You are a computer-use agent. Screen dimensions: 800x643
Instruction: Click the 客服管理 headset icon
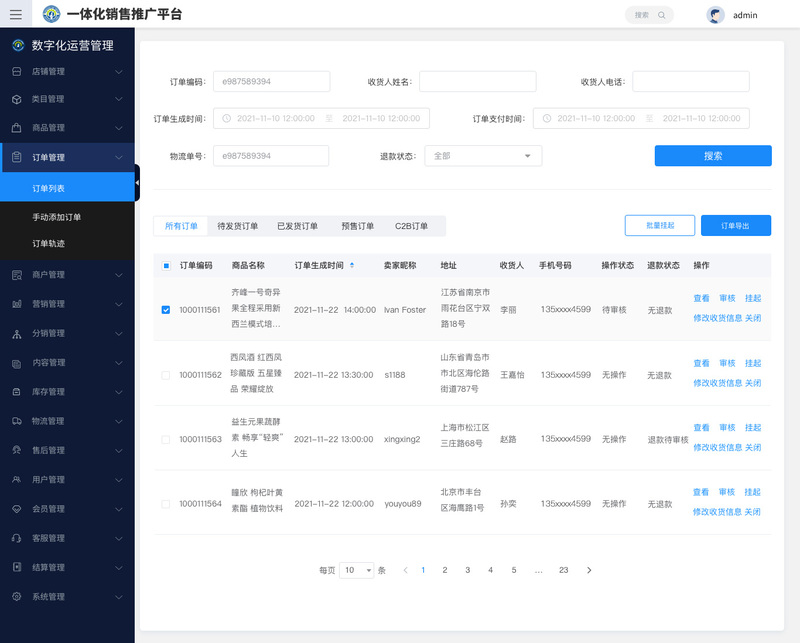click(x=16, y=538)
